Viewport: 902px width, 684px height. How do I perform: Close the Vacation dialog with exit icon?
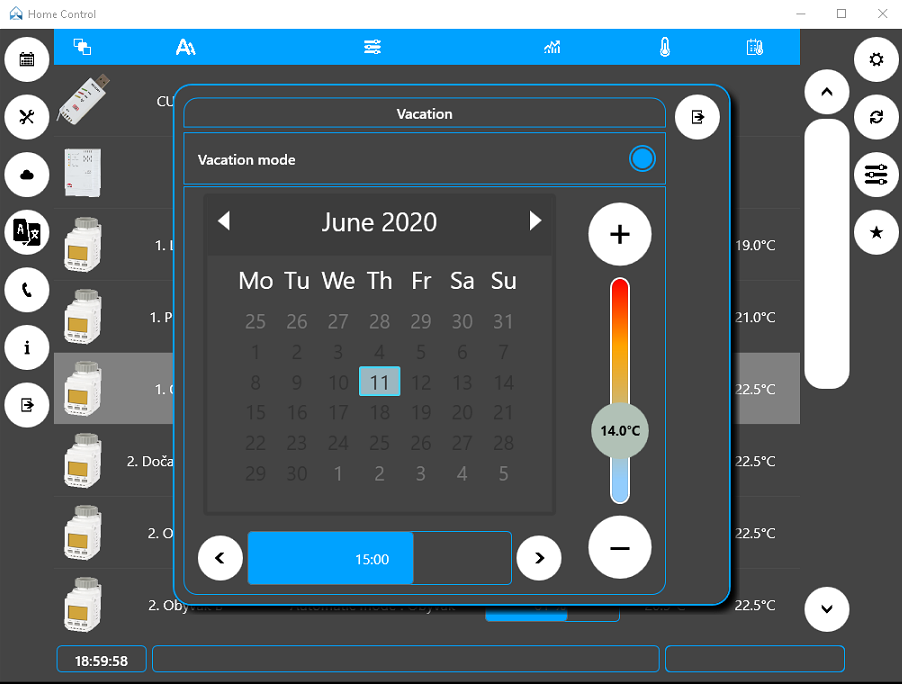[x=697, y=117]
